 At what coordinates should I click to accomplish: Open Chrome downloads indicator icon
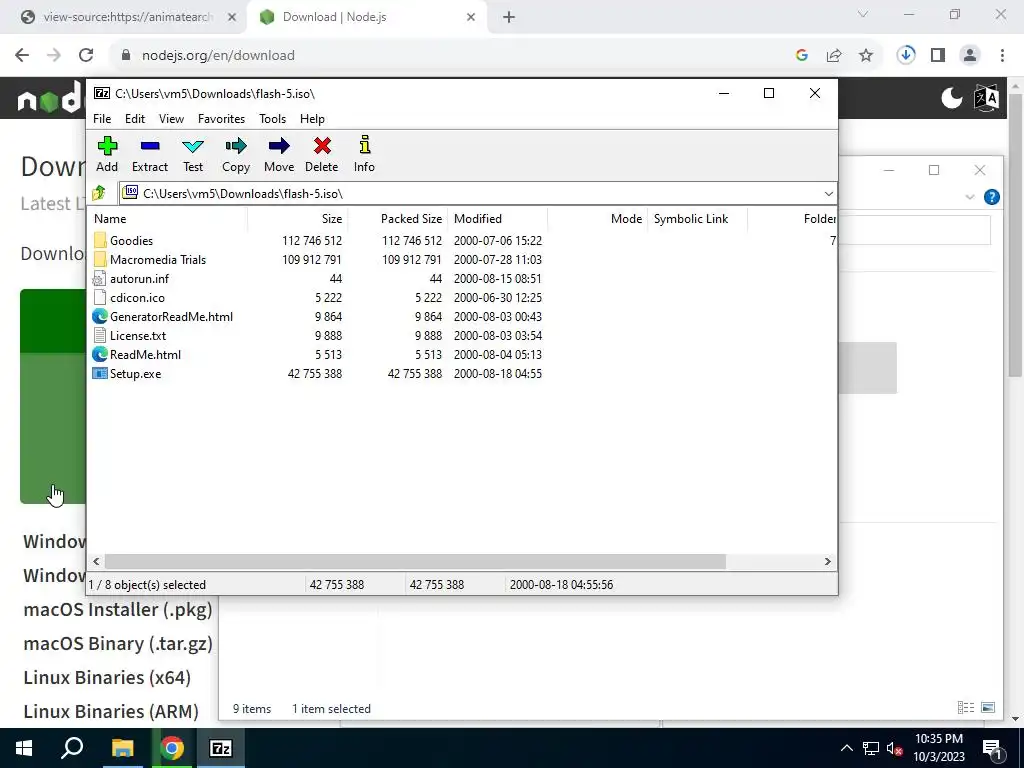click(x=905, y=56)
